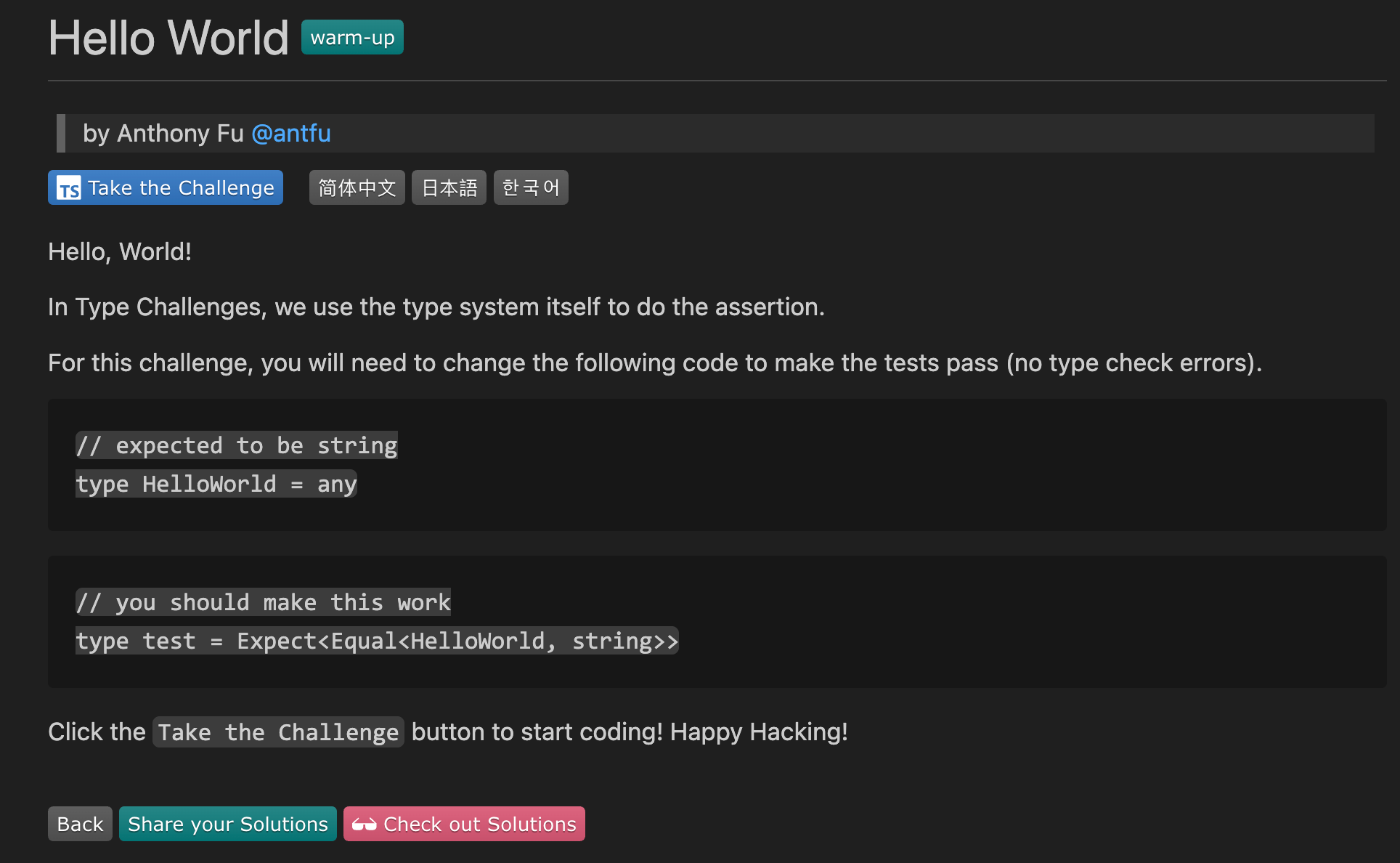Click inline code 'Take the Challenge' text
The height and width of the screenshot is (863, 1400).
[278, 732]
